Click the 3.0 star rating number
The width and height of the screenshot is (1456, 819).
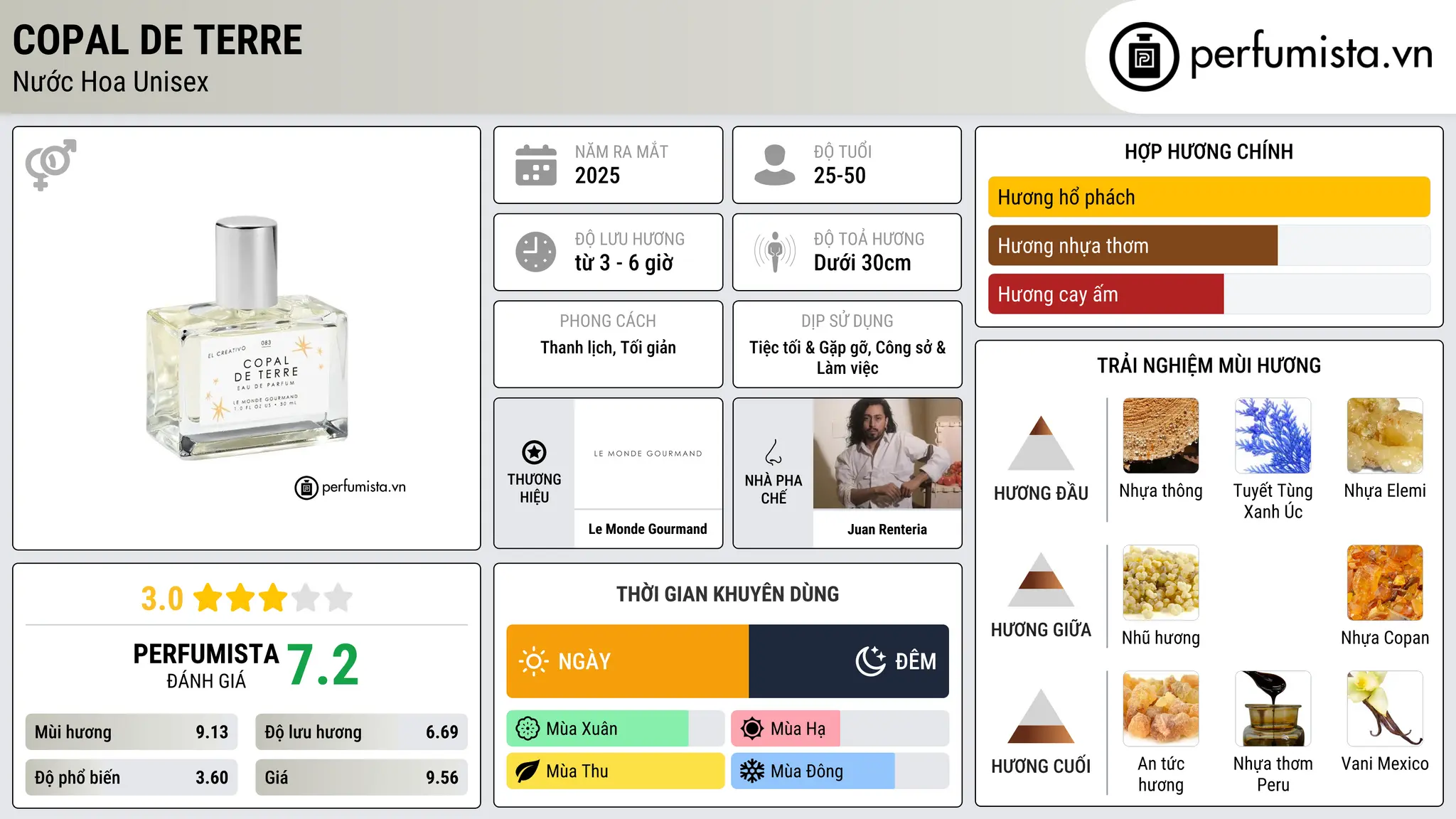[162, 599]
